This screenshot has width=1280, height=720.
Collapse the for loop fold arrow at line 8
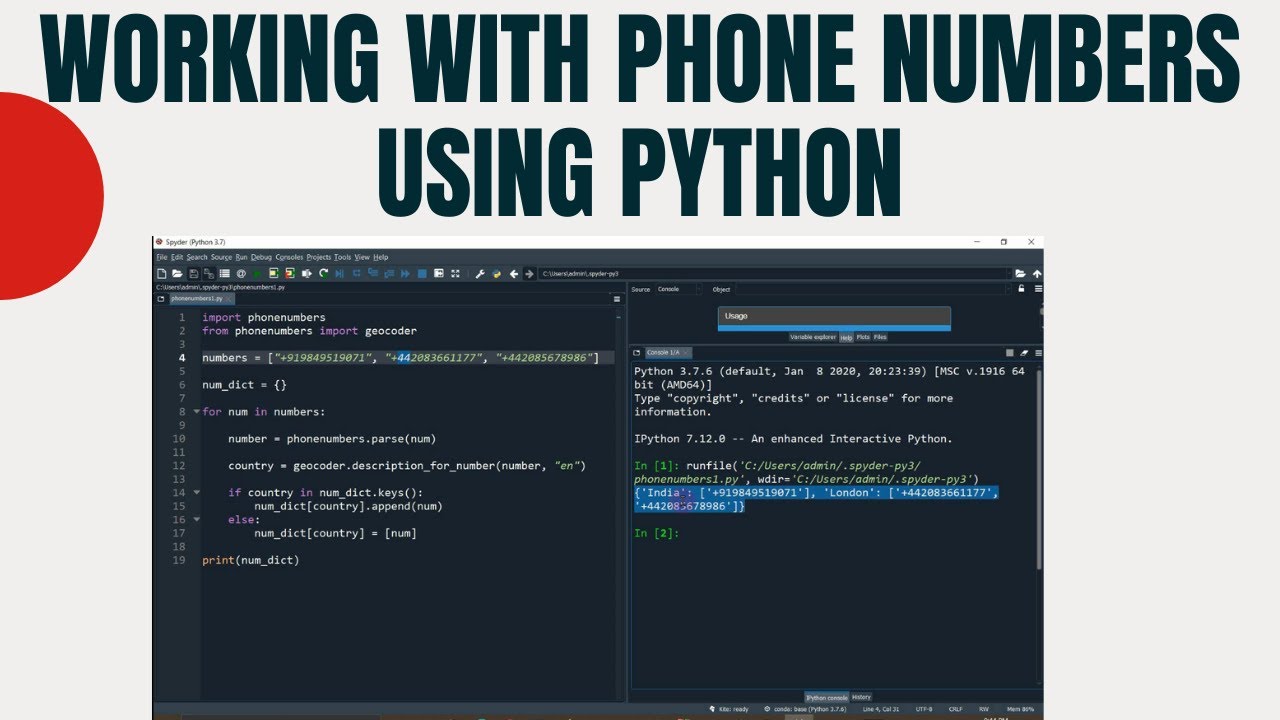pyautogui.click(x=197, y=412)
